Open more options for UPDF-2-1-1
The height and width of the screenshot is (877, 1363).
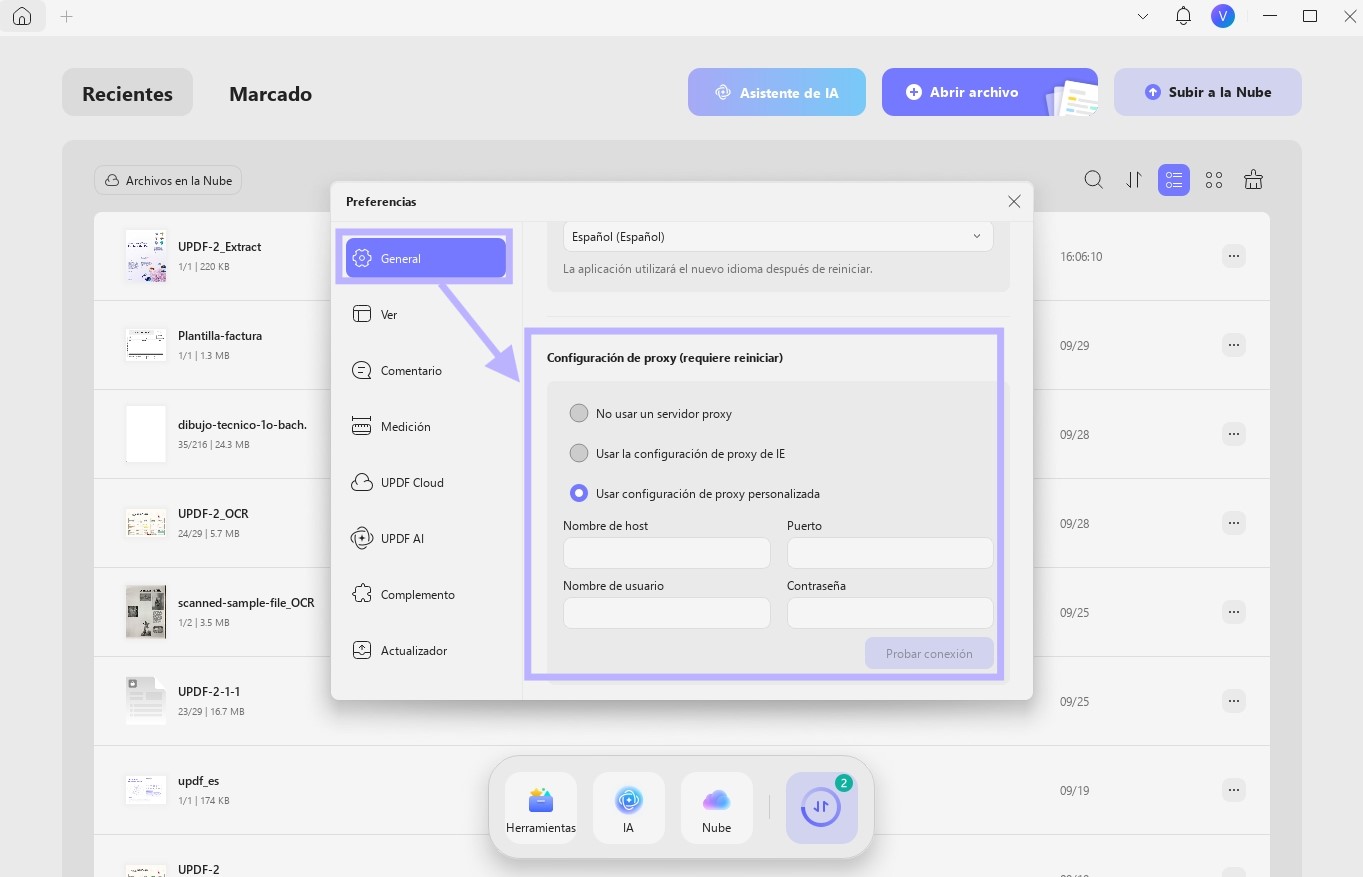tap(1234, 701)
